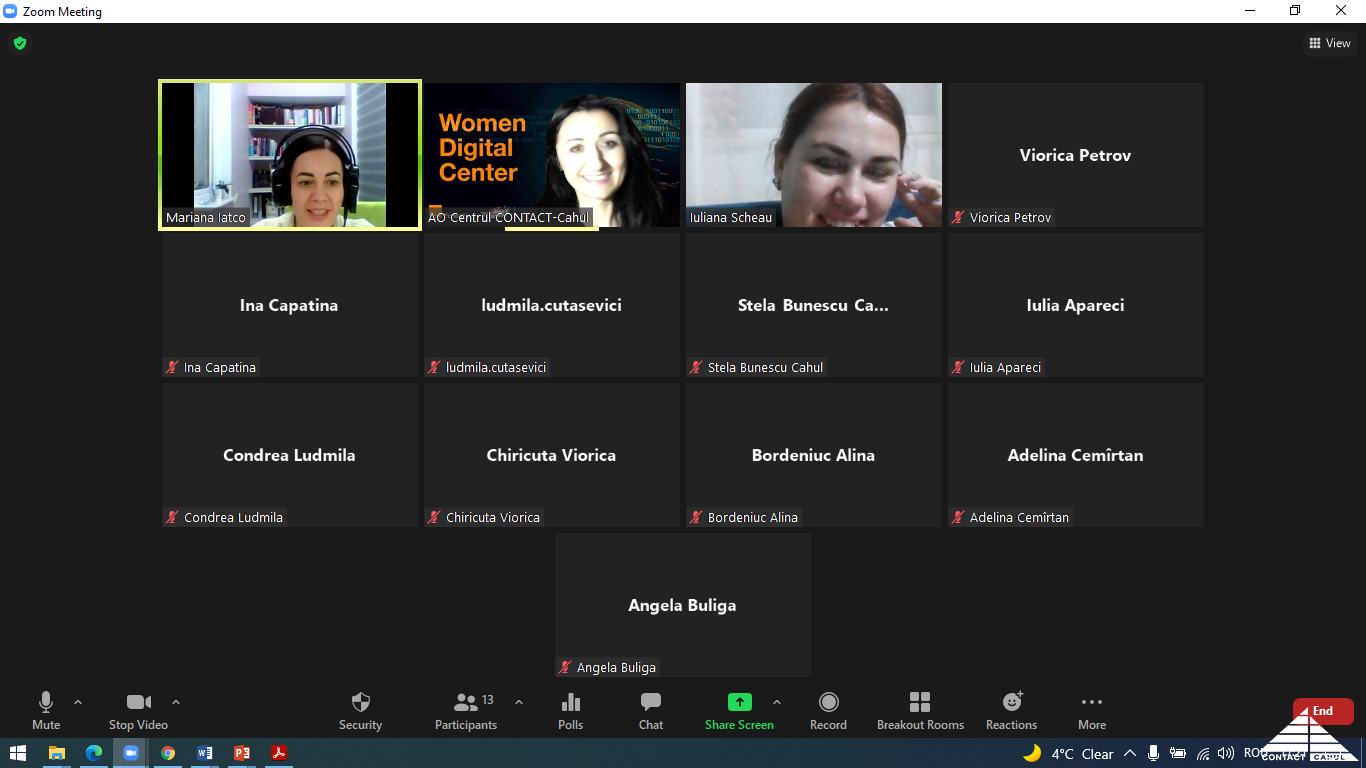Click the green Share Screen icon
Viewport: 1366px width, 768px height.
[739, 702]
